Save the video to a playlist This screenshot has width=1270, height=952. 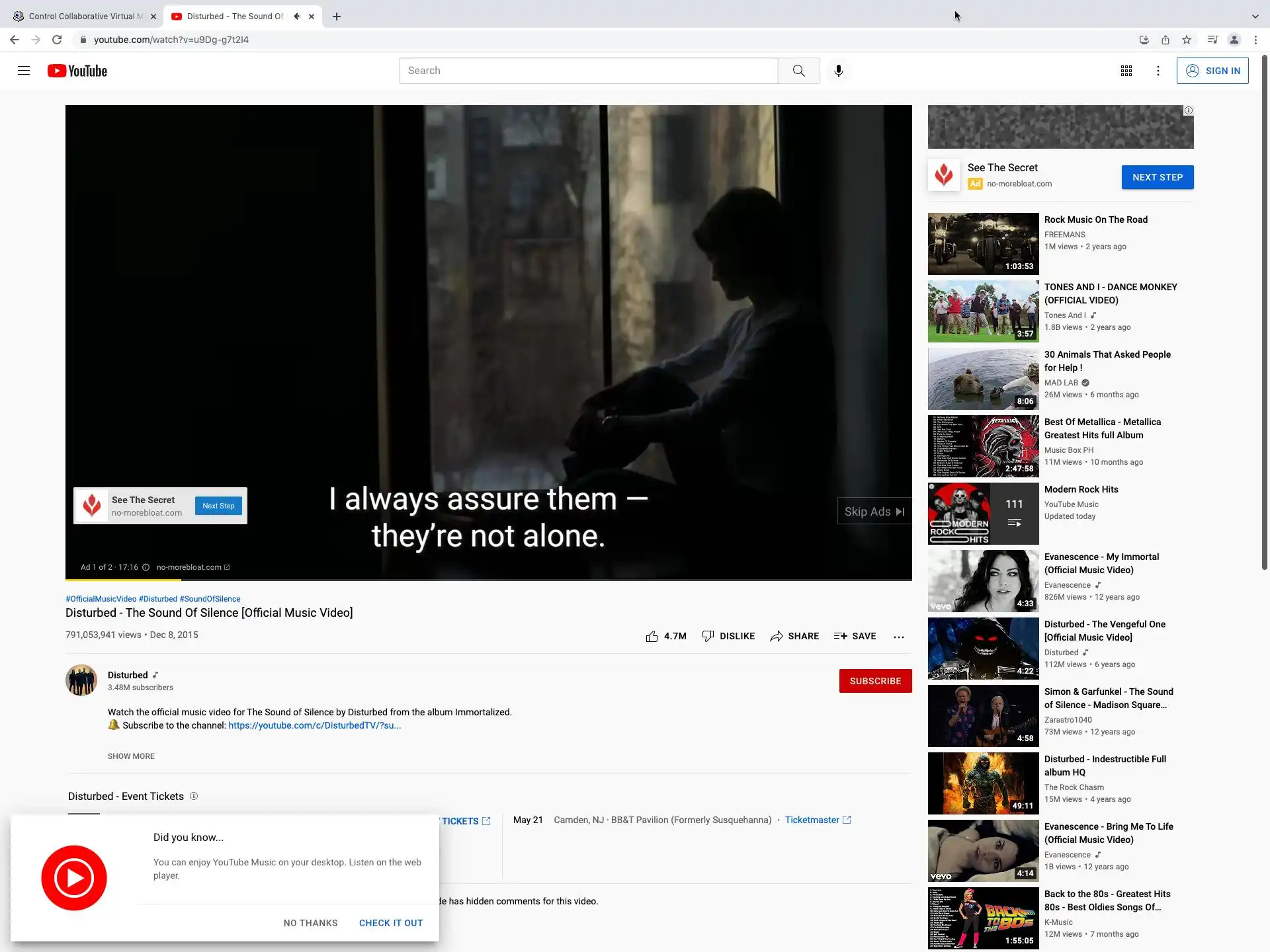tap(855, 636)
